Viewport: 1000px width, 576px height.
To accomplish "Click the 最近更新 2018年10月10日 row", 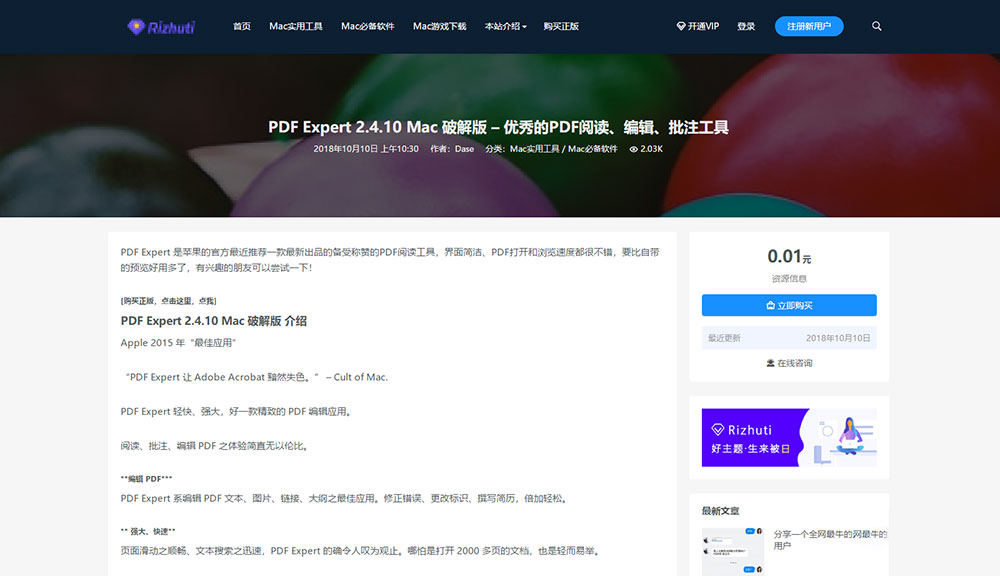I will point(789,338).
